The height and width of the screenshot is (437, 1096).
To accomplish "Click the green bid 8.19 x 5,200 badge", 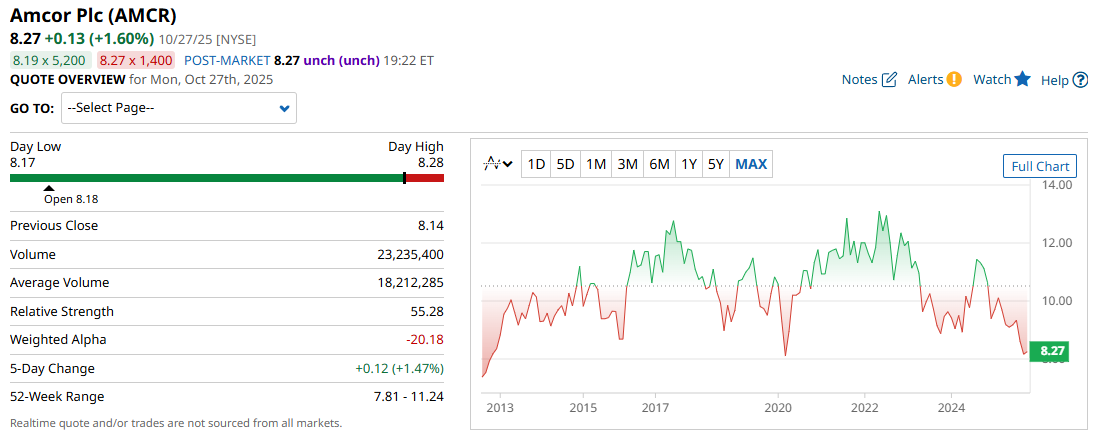I will [49, 60].
